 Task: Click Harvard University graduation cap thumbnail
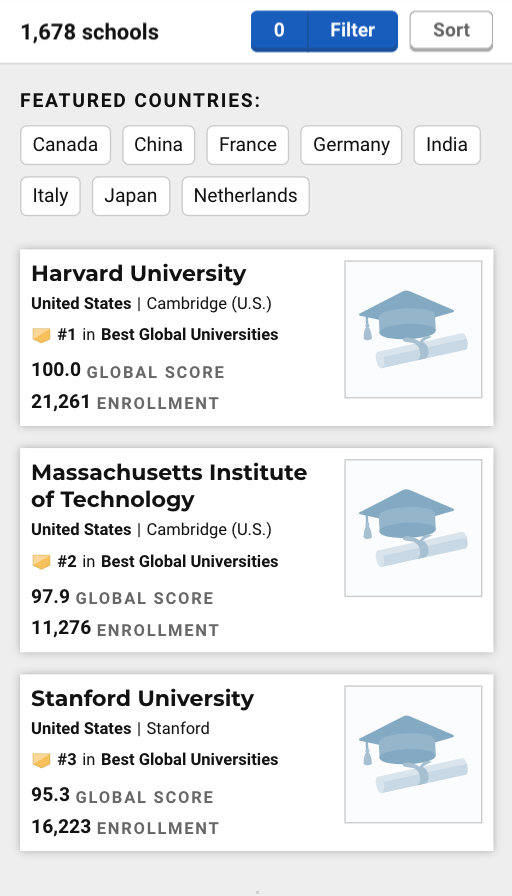click(413, 329)
